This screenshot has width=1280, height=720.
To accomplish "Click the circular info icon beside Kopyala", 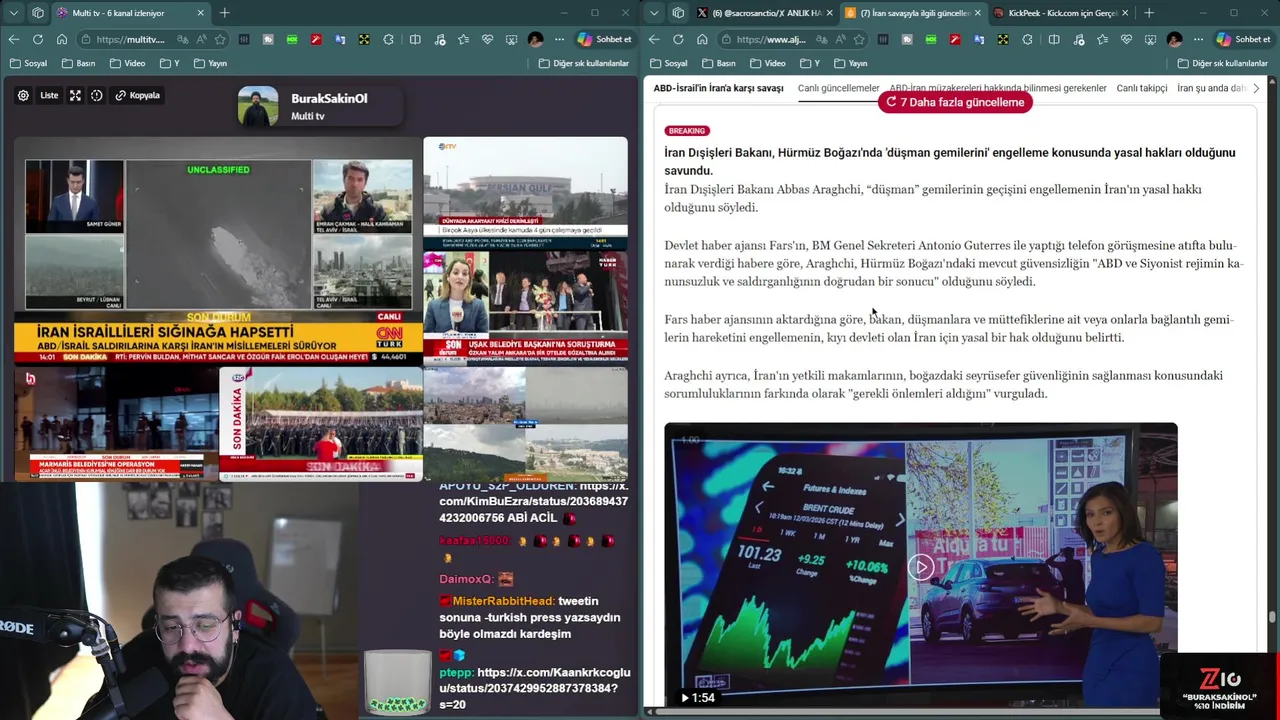I will point(97,96).
